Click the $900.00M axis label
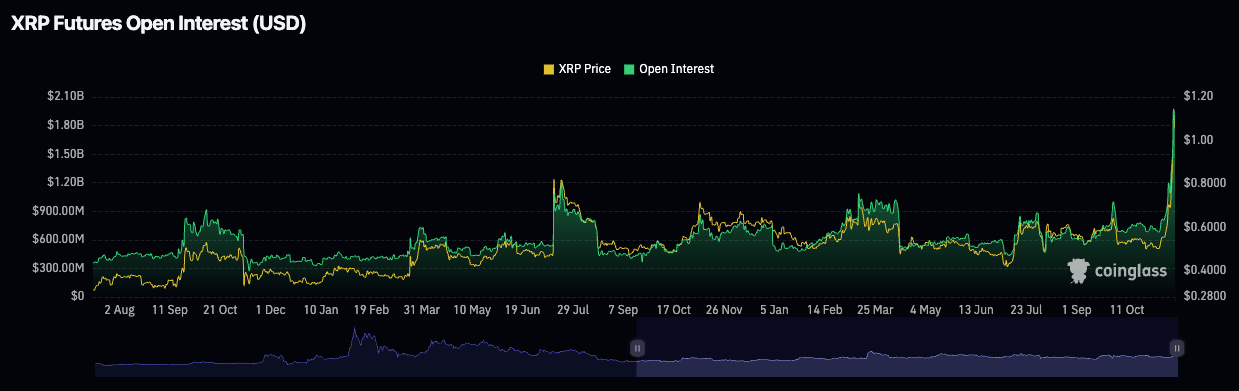This screenshot has width=1239, height=391. [59, 211]
